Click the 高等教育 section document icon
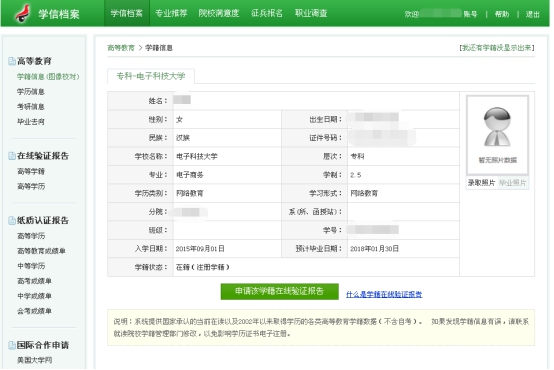 (x=12, y=61)
